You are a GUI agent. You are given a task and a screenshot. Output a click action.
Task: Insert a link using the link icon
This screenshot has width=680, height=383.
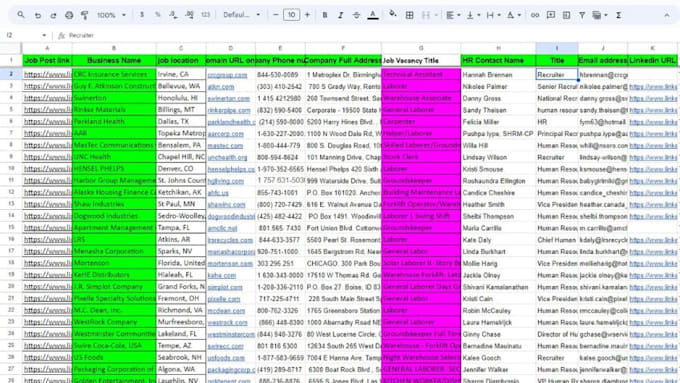tap(535, 15)
